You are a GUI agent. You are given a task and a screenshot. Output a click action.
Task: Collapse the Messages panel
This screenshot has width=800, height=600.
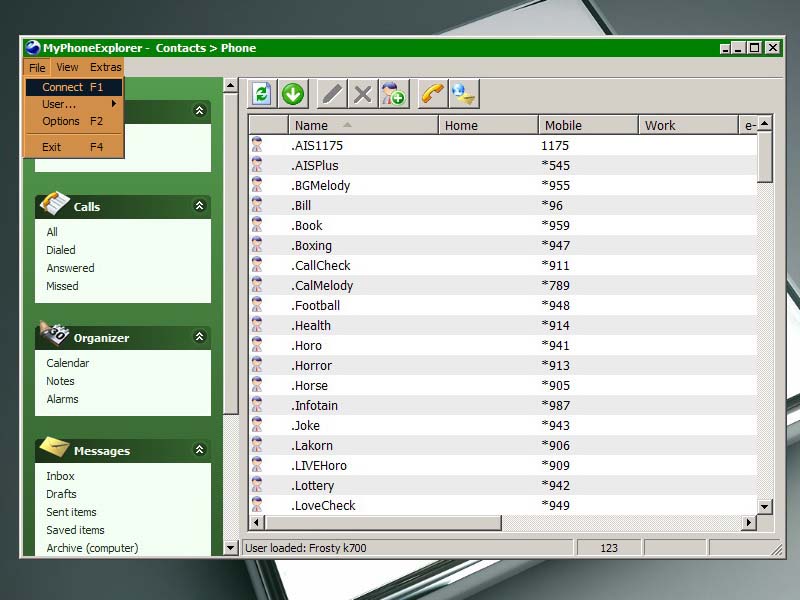point(199,449)
